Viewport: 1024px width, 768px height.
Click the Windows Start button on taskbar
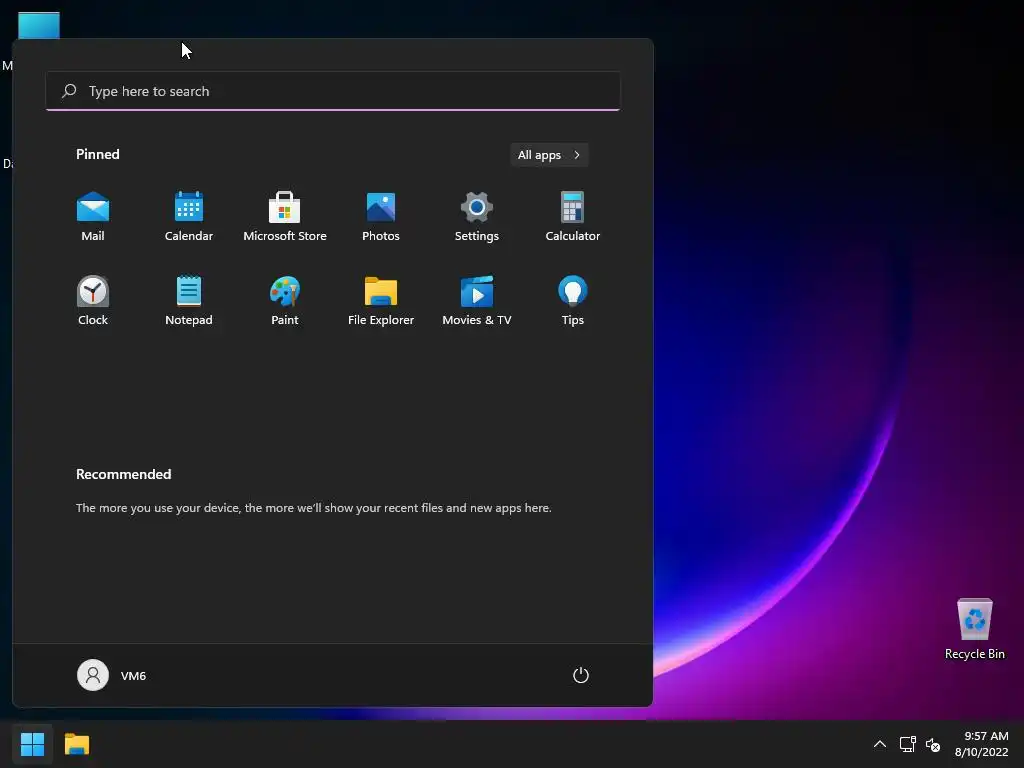[32, 744]
